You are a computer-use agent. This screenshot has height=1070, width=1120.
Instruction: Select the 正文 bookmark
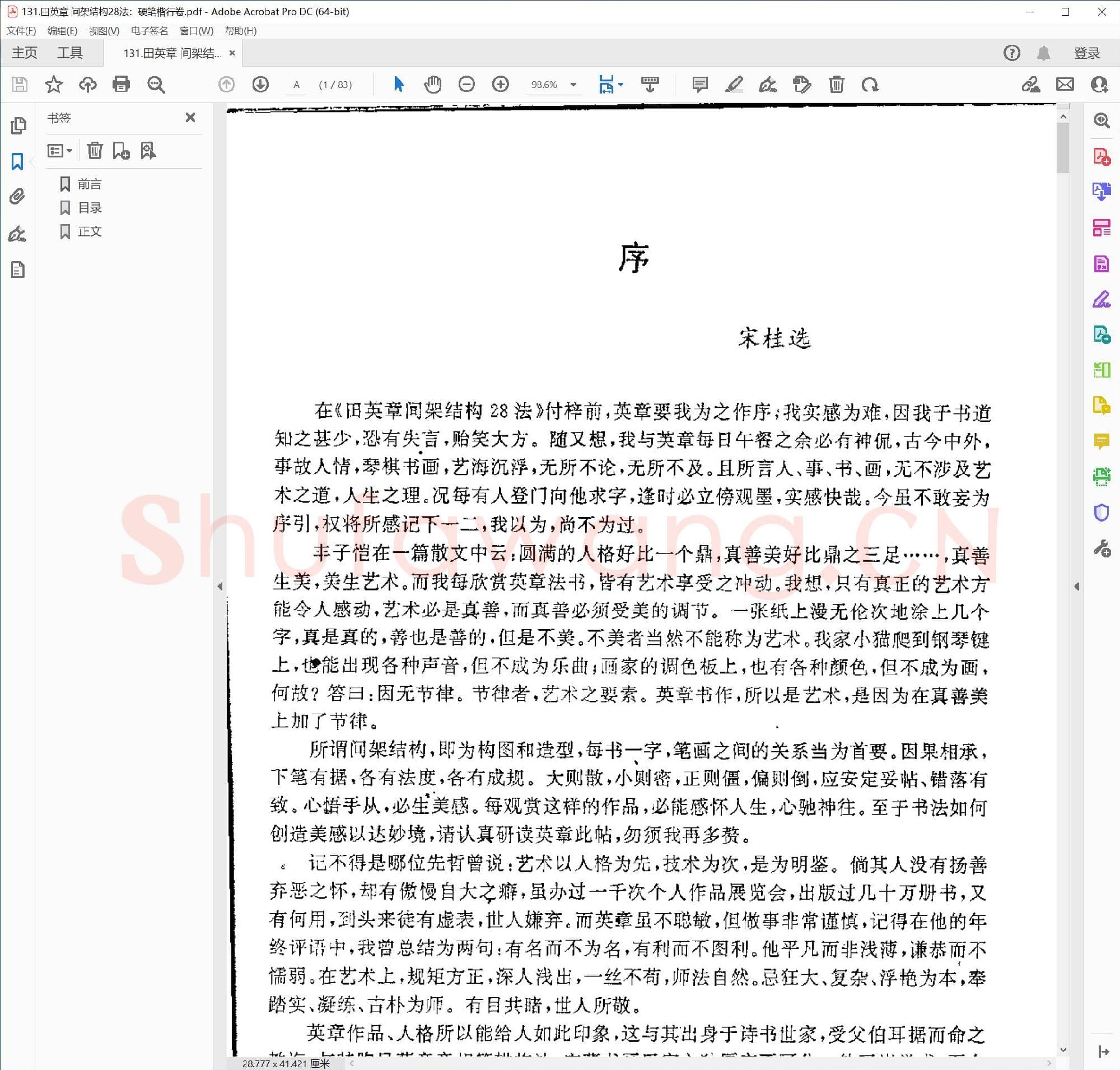(x=90, y=231)
